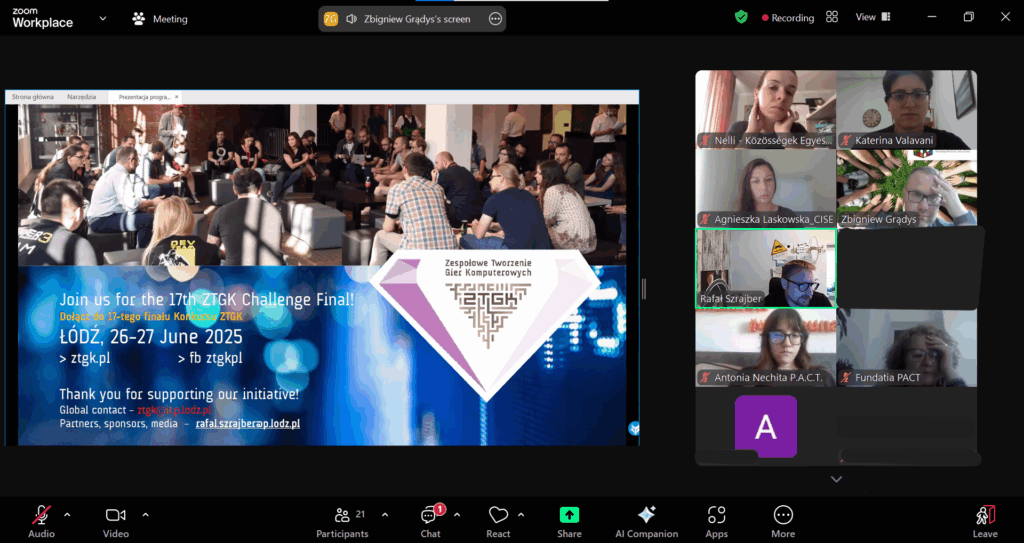Toggle the Video camera on or off

tap(115, 515)
